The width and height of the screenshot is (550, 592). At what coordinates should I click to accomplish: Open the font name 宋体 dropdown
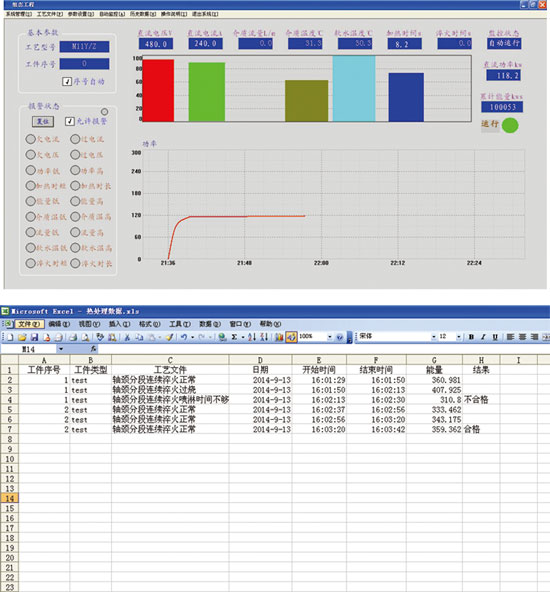[434, 337]
